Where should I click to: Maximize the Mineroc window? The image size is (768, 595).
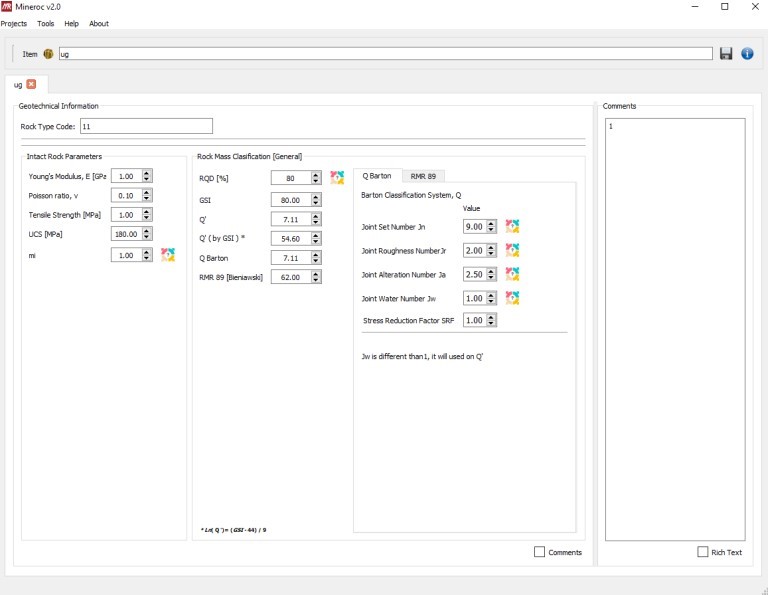point(725,6)
